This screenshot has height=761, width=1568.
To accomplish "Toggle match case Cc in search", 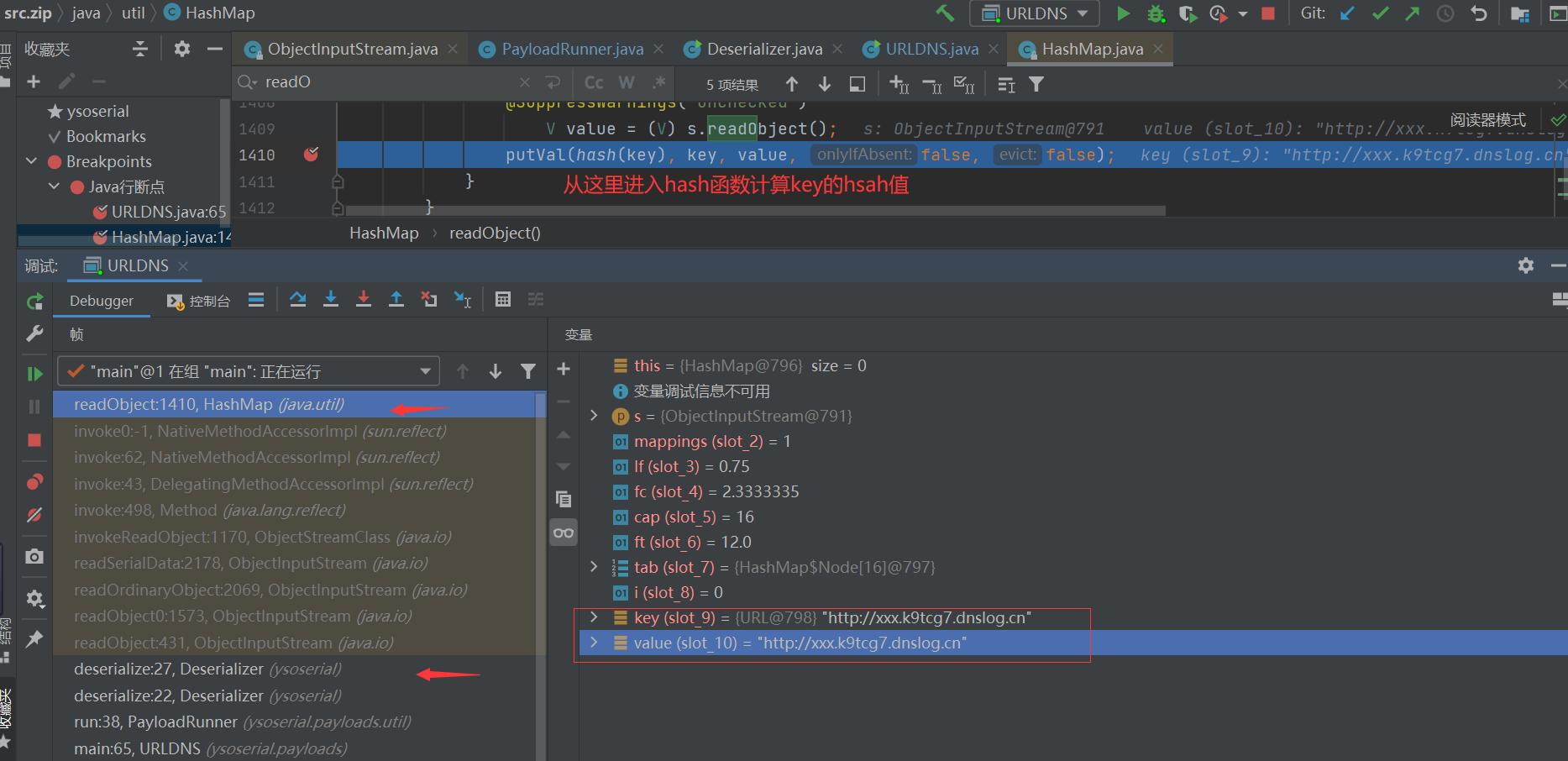I will coord(594,82).
